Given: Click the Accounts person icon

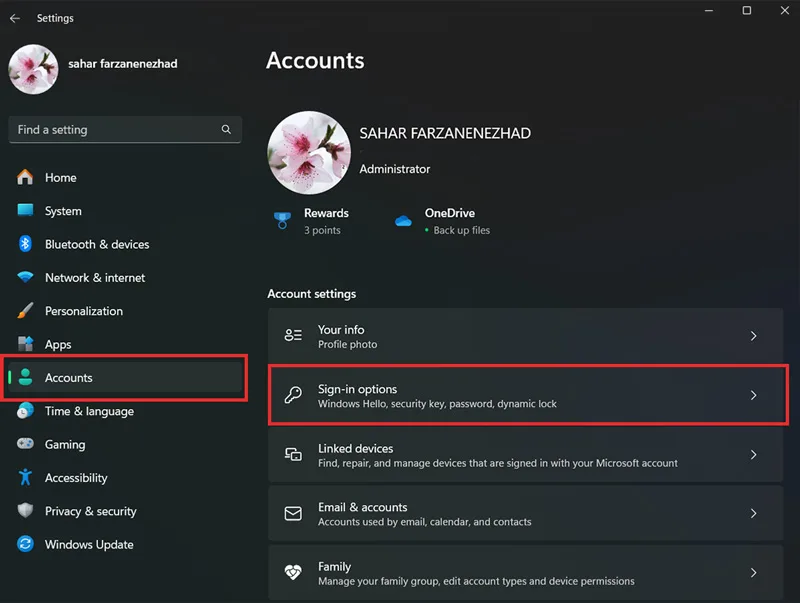Looking at the screenshot, I should click(25, 378).
